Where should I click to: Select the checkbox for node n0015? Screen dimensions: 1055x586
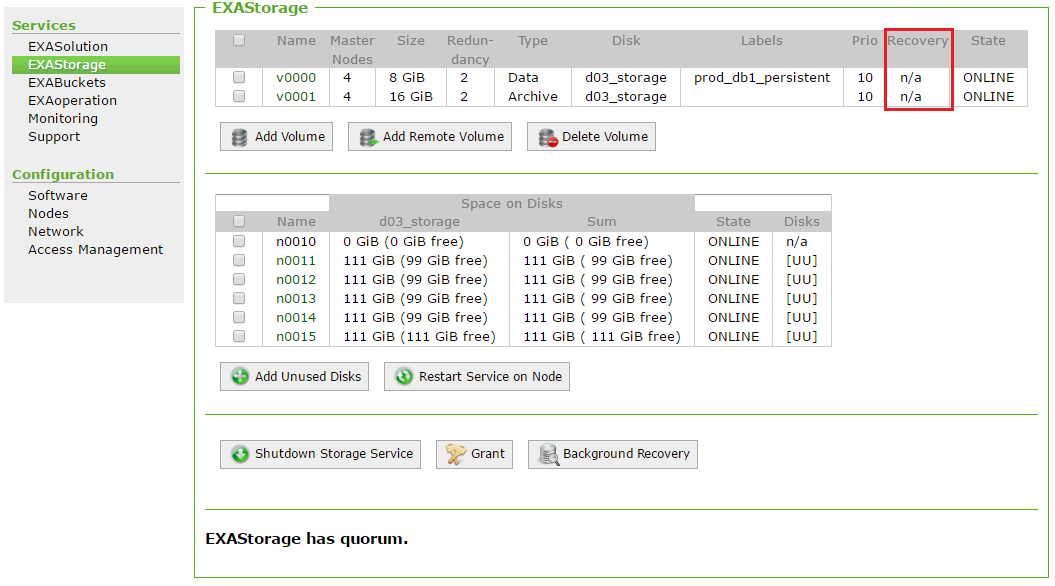[x=239, y=336]
